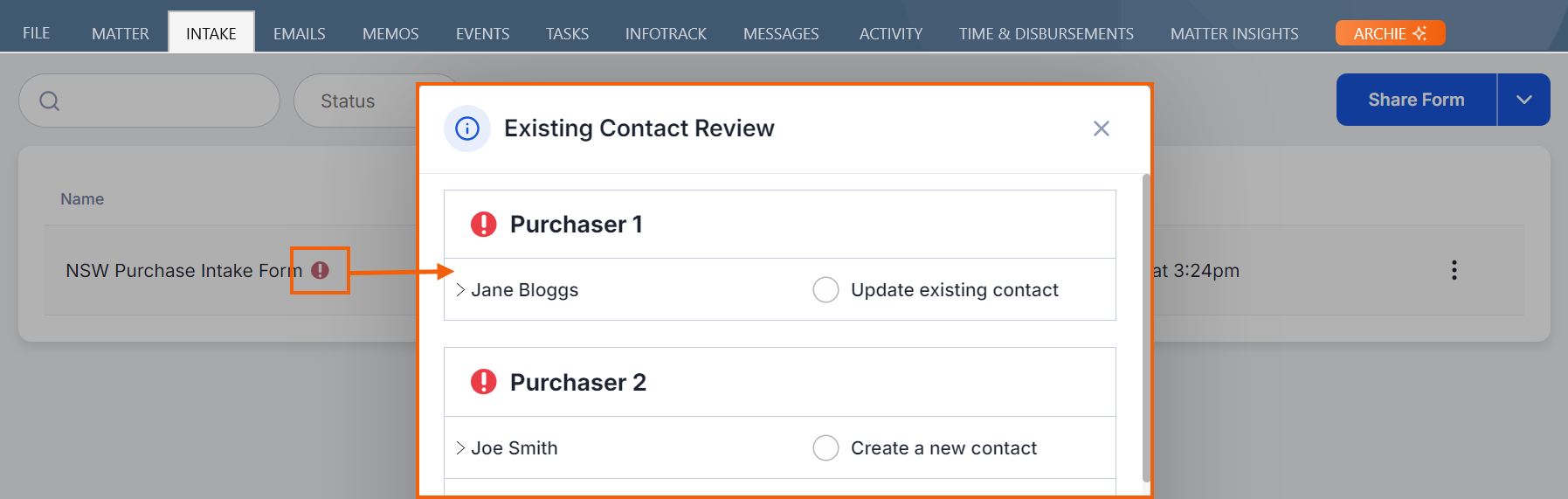The image size is (1568, 499).
Task: Click the dialog's vertical scrollbar
Action: point(1146,328)
